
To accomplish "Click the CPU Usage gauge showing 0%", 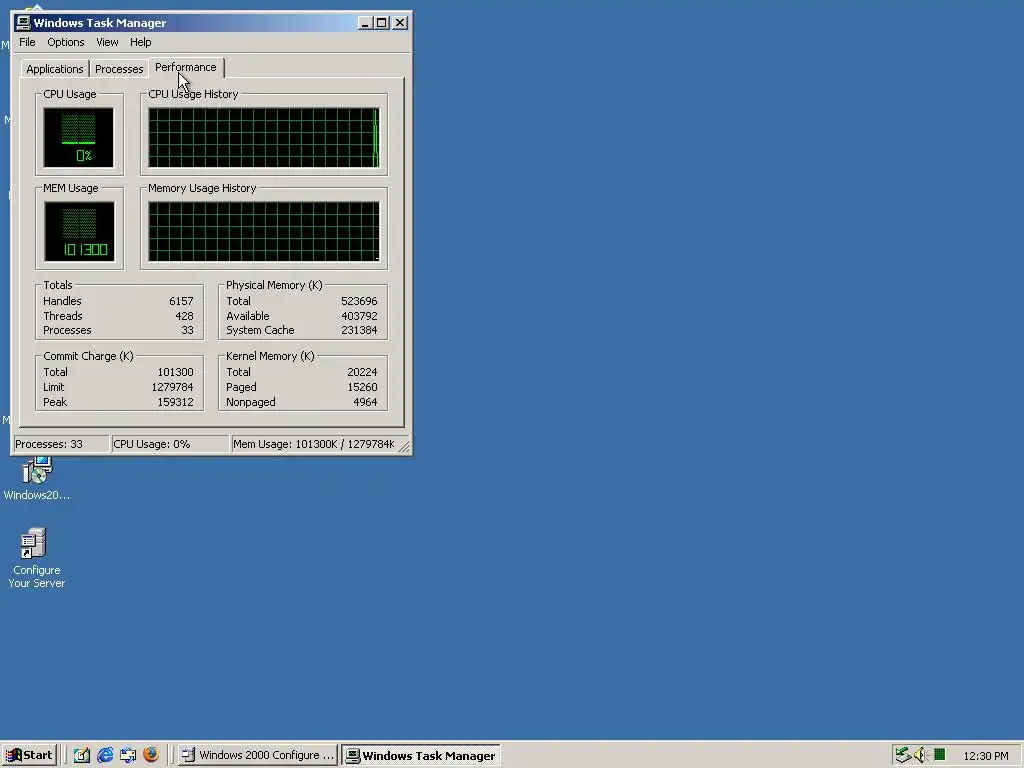I will tap(78, 138).
